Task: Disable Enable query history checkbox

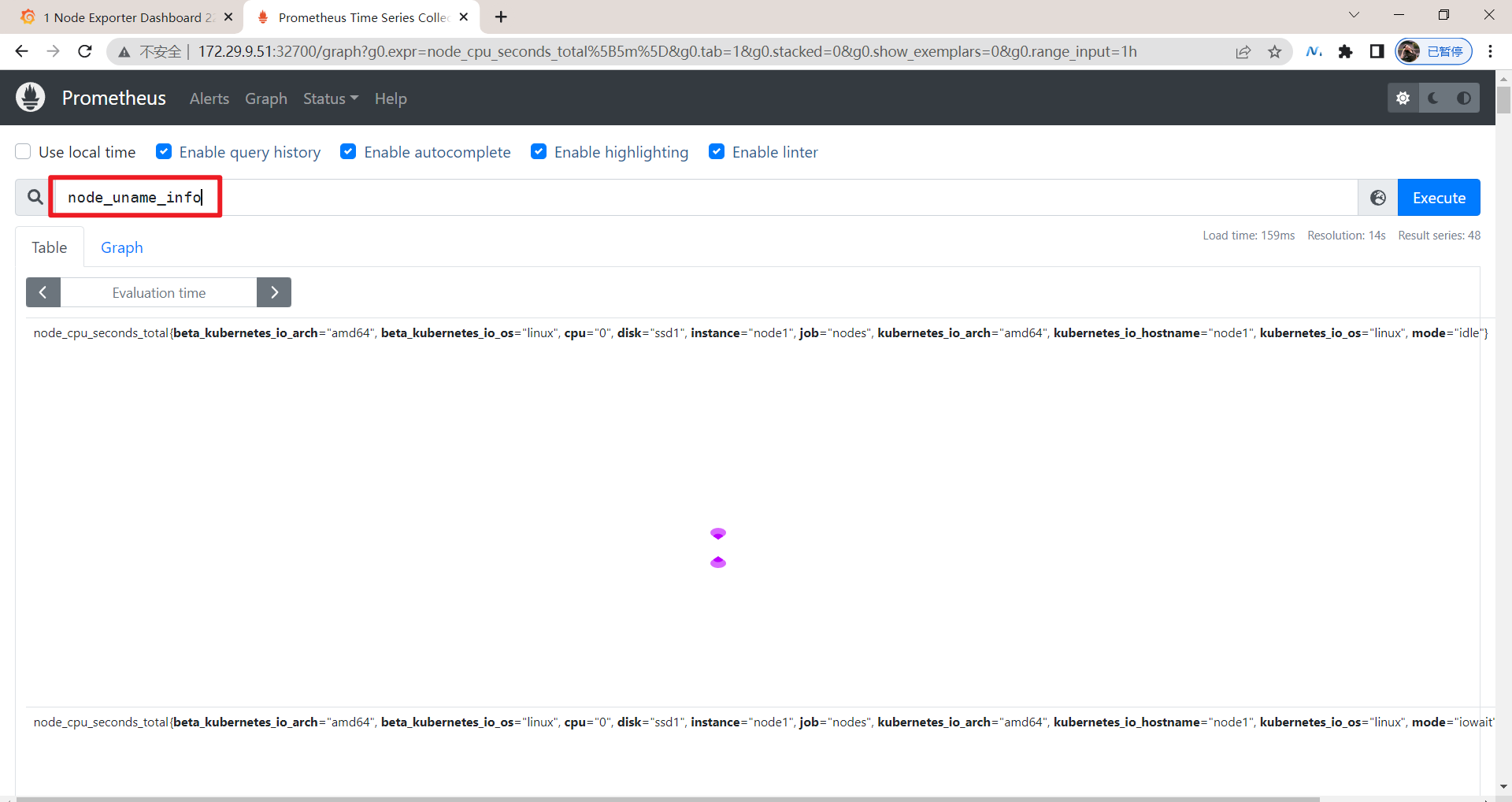Action: point(164,151)
